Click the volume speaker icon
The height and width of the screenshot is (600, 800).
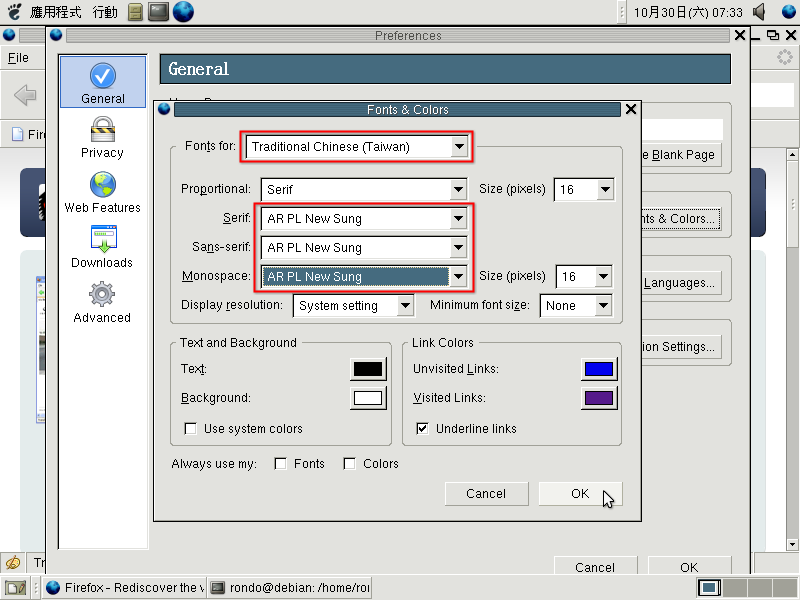[x=760, y=12]
